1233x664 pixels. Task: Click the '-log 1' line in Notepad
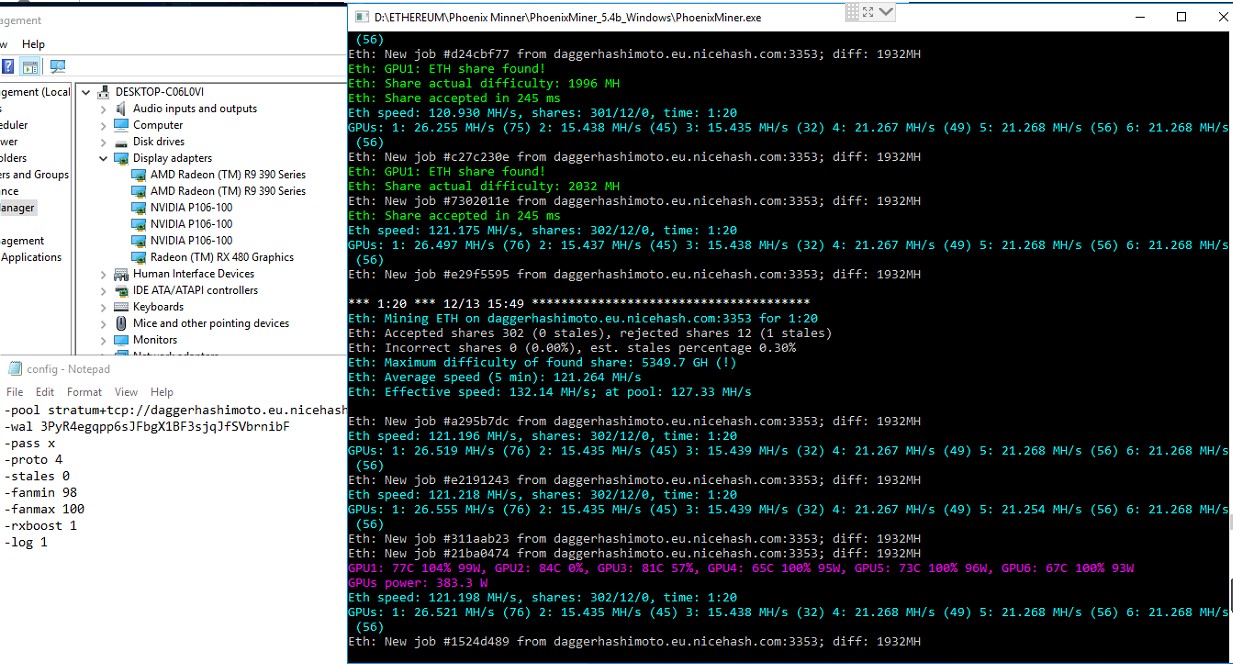pyautogui.click(x=26, y=542)
